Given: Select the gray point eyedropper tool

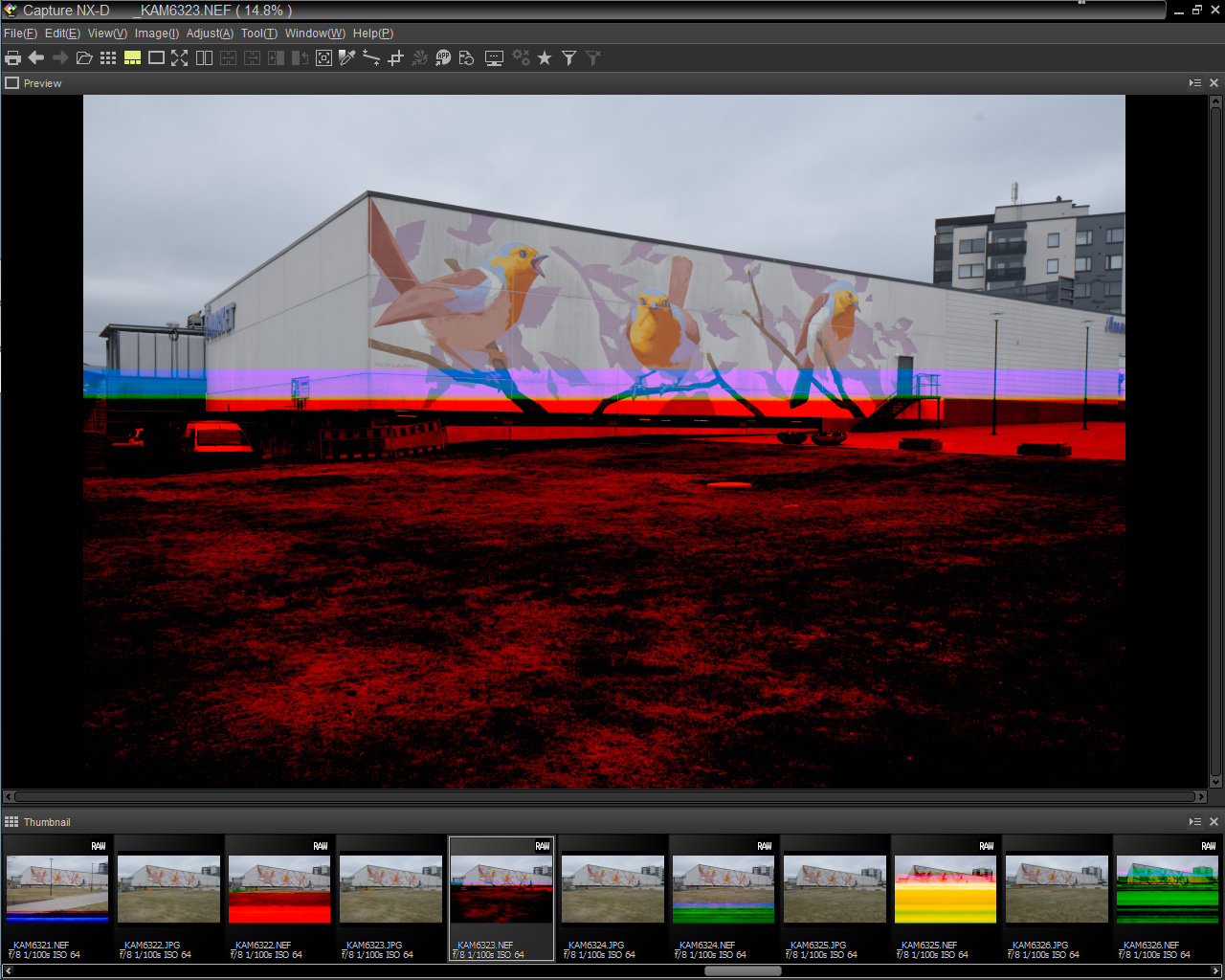Looking at the screenshot, I should [x=347, y=58].
